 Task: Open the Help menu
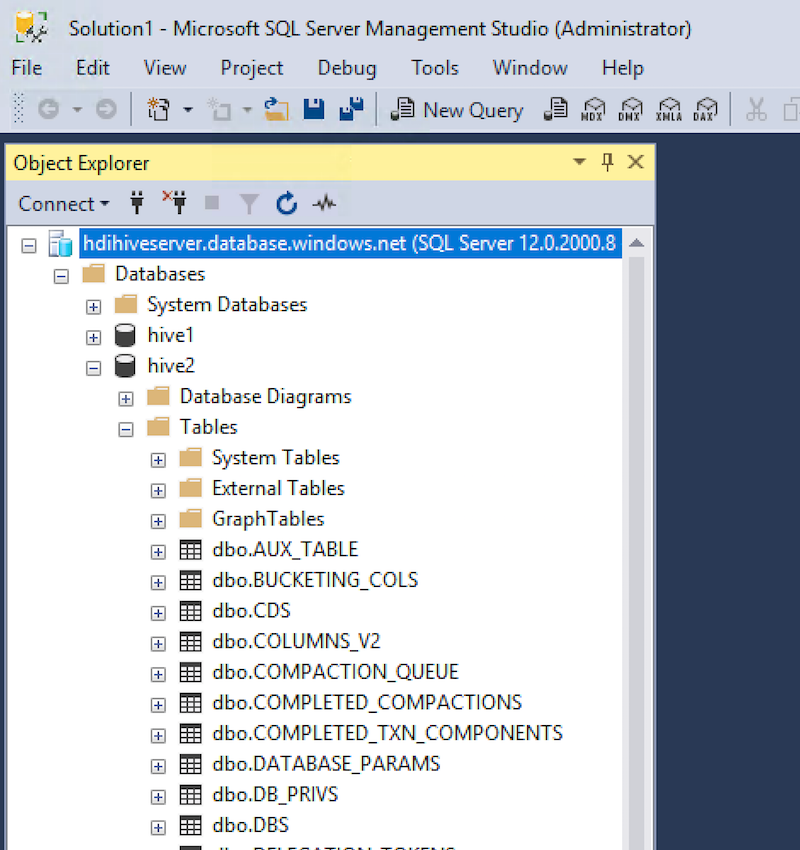pyautogui.click(x=623, y=68)
